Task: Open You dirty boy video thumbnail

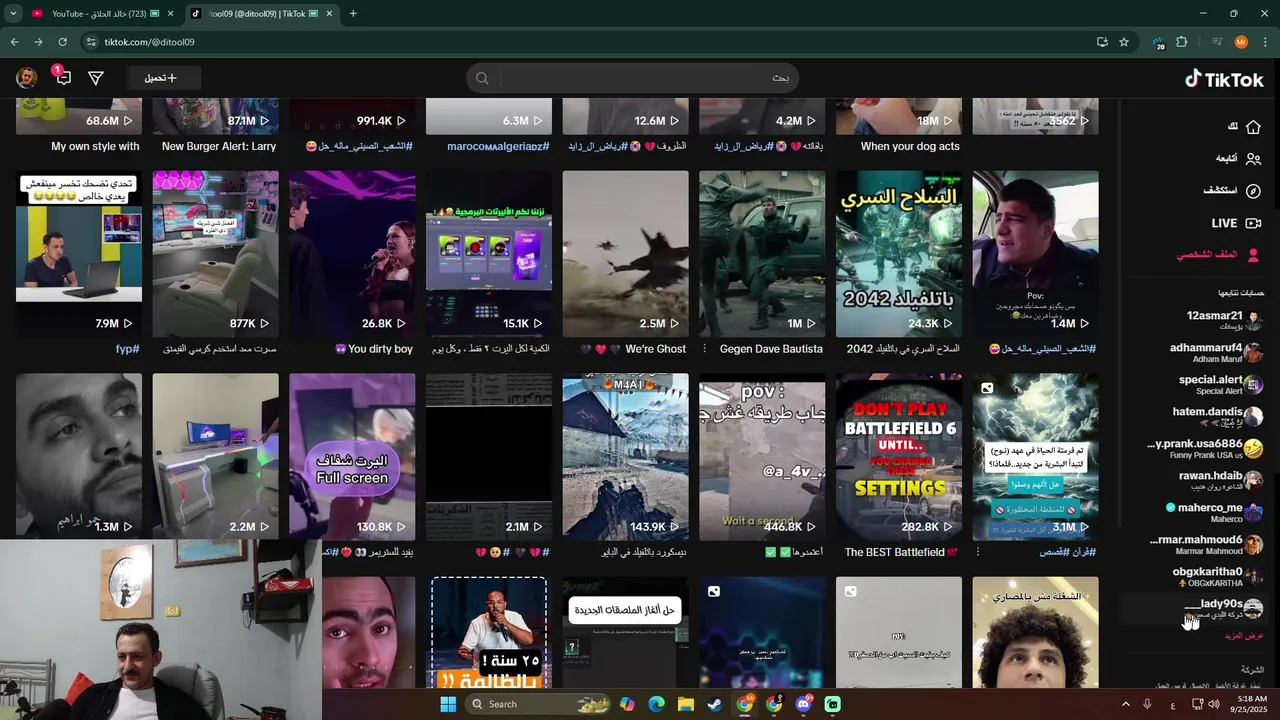Action: (352, 254)
